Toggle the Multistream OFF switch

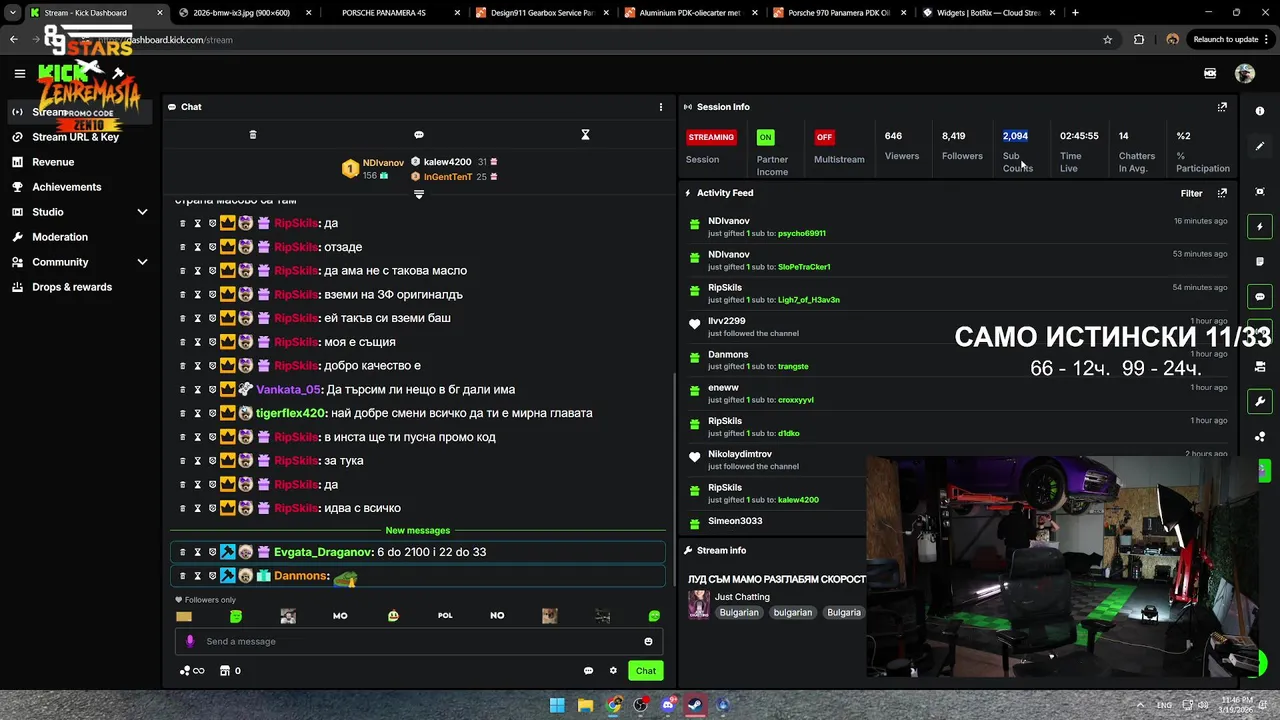click(824, 137)
